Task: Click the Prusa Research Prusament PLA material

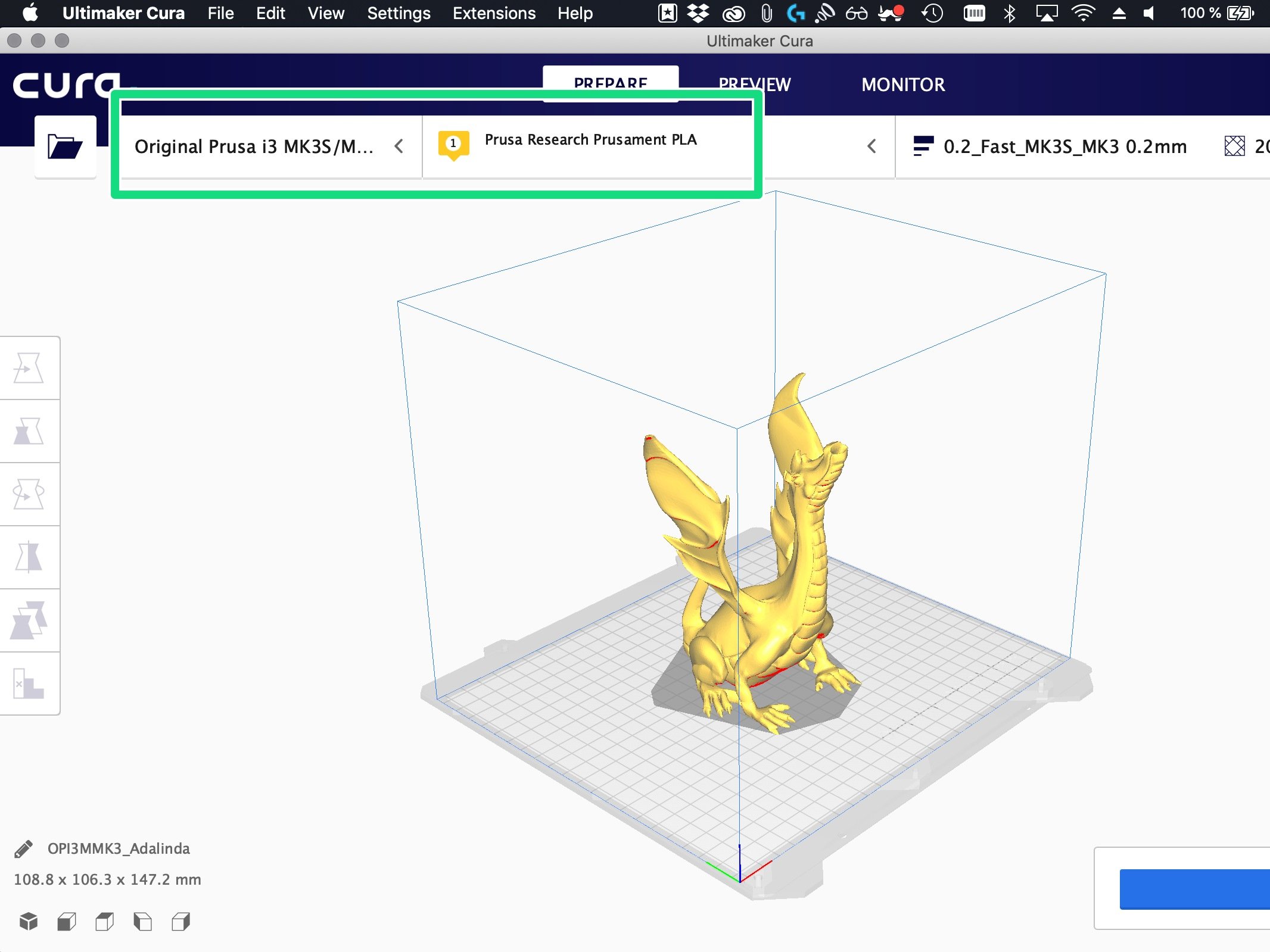Action: (590, 140)
